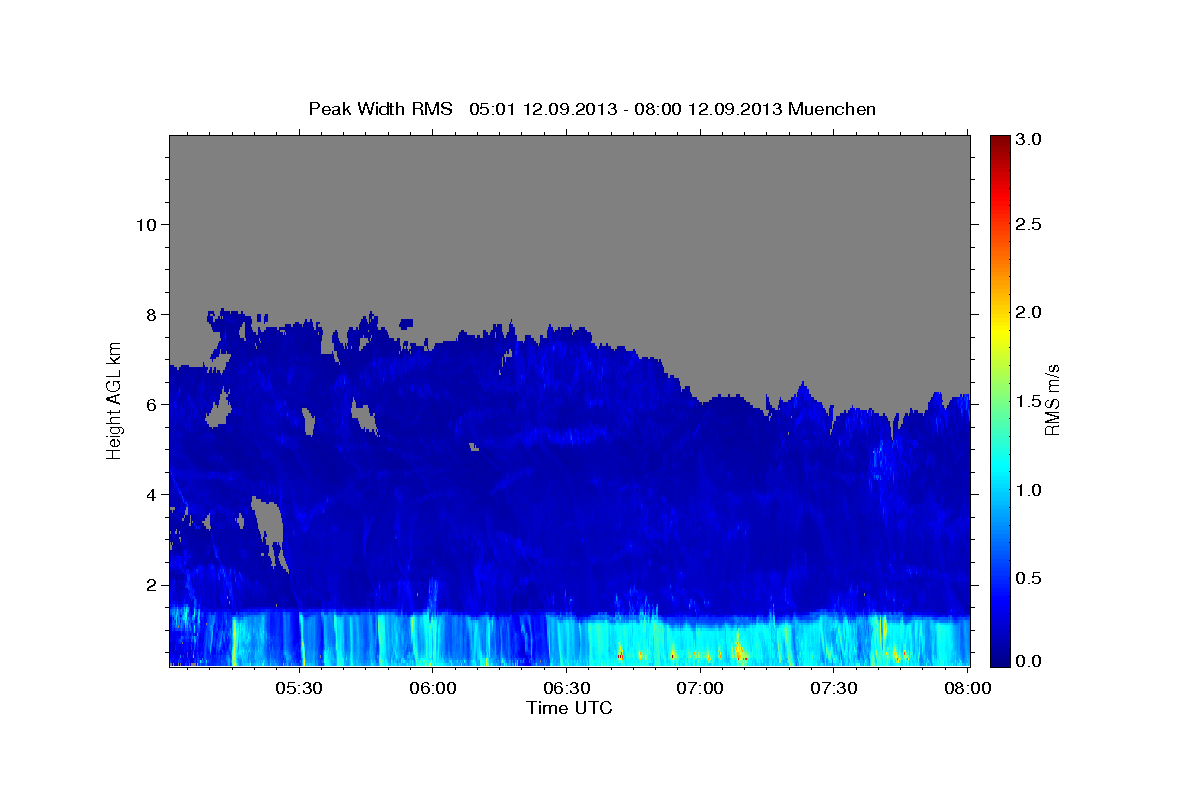Click the 'RMS m/s' colorbar label

coord(1051,400)
